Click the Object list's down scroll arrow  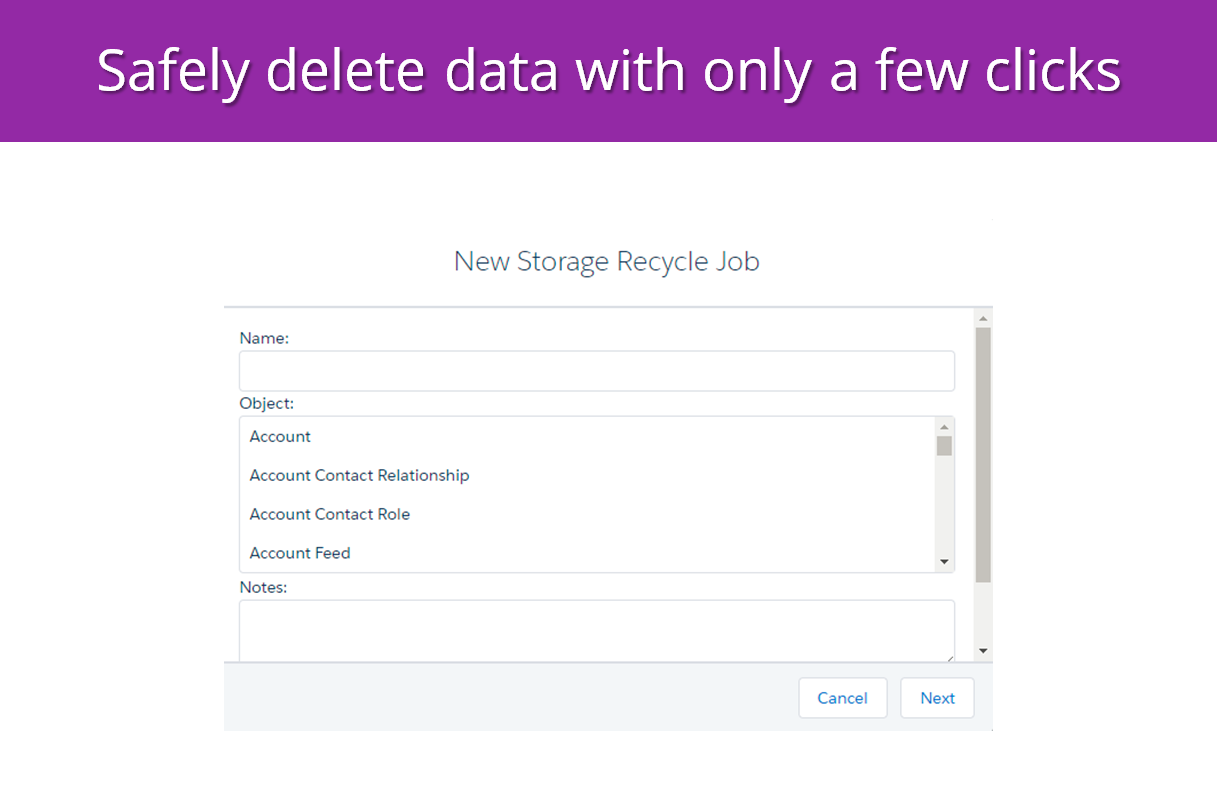[944, 563]
